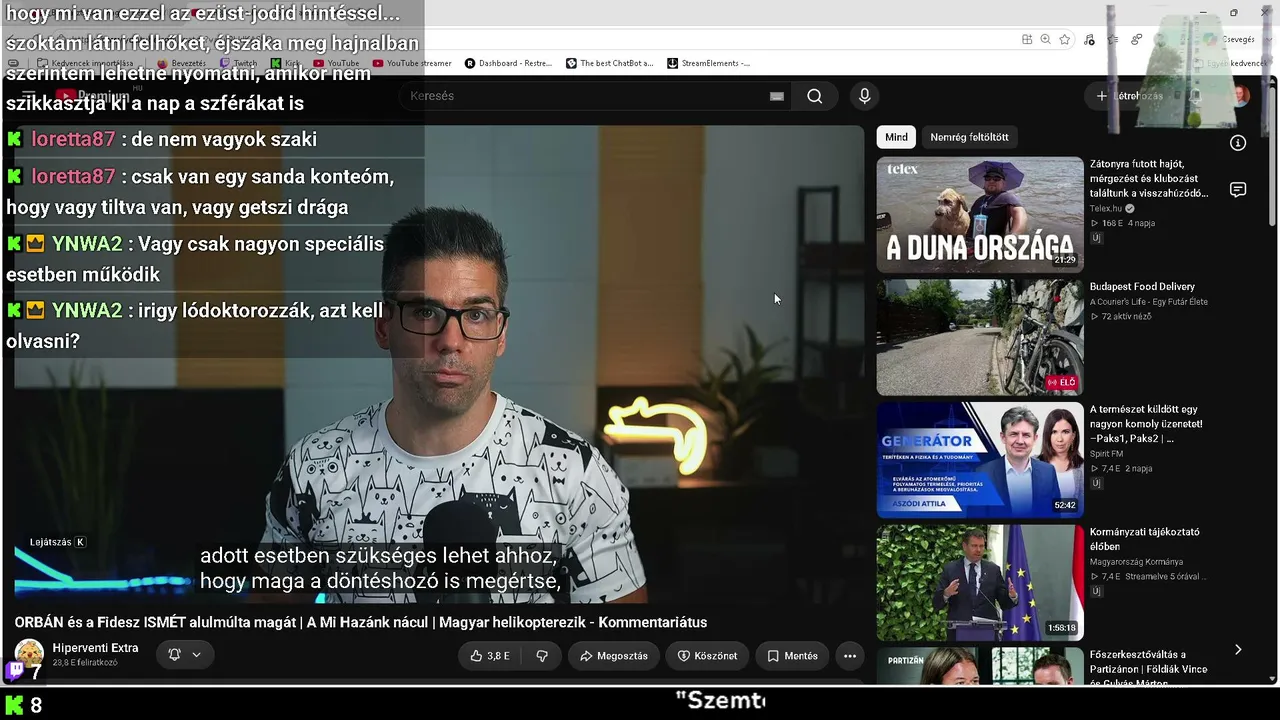Open the Hiperventi Extra channel name
1280x720 pixels.
pyautogui.click(x=95, y=648)
